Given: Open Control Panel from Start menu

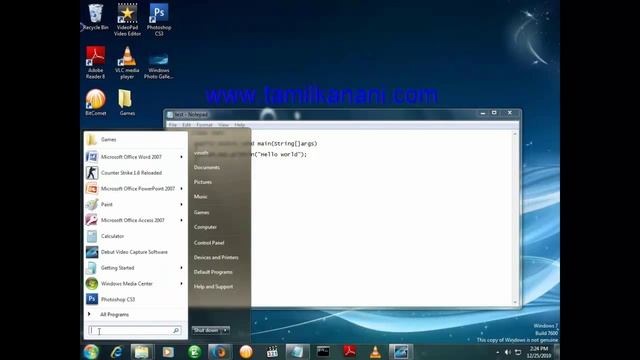Looking at the screenshot, I should pyautogui.click(x=209, y=243).
